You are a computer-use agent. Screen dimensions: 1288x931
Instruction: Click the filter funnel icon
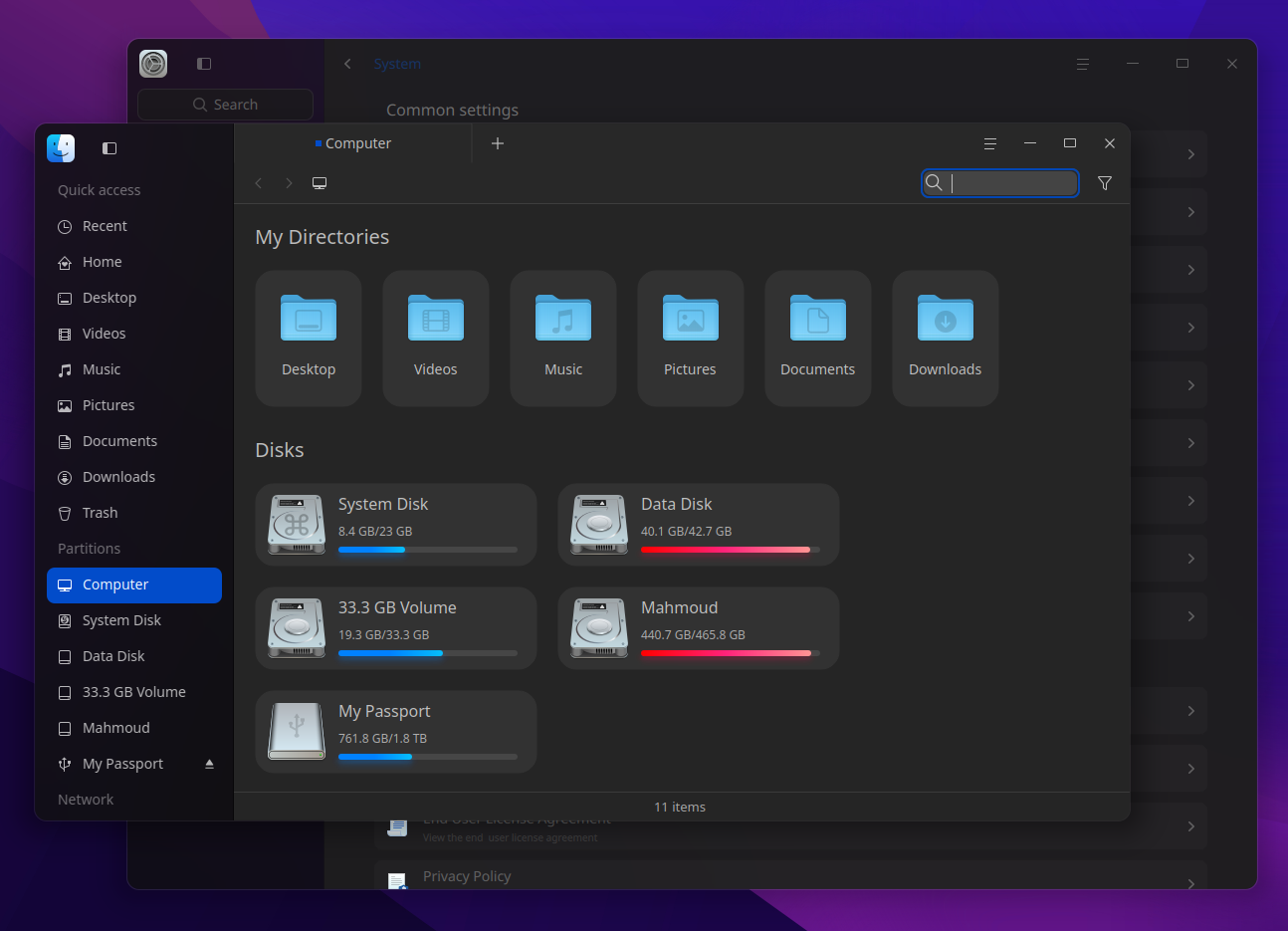[1105, 183]
